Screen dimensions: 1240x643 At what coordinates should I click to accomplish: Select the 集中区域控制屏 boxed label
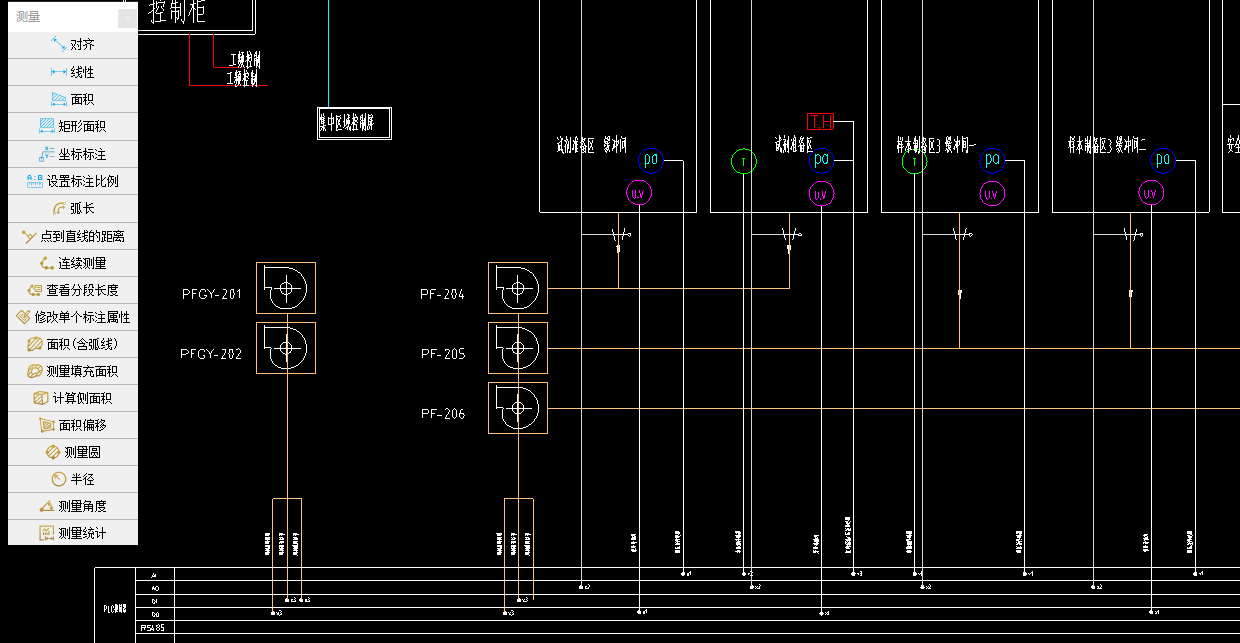pos(354,123)
